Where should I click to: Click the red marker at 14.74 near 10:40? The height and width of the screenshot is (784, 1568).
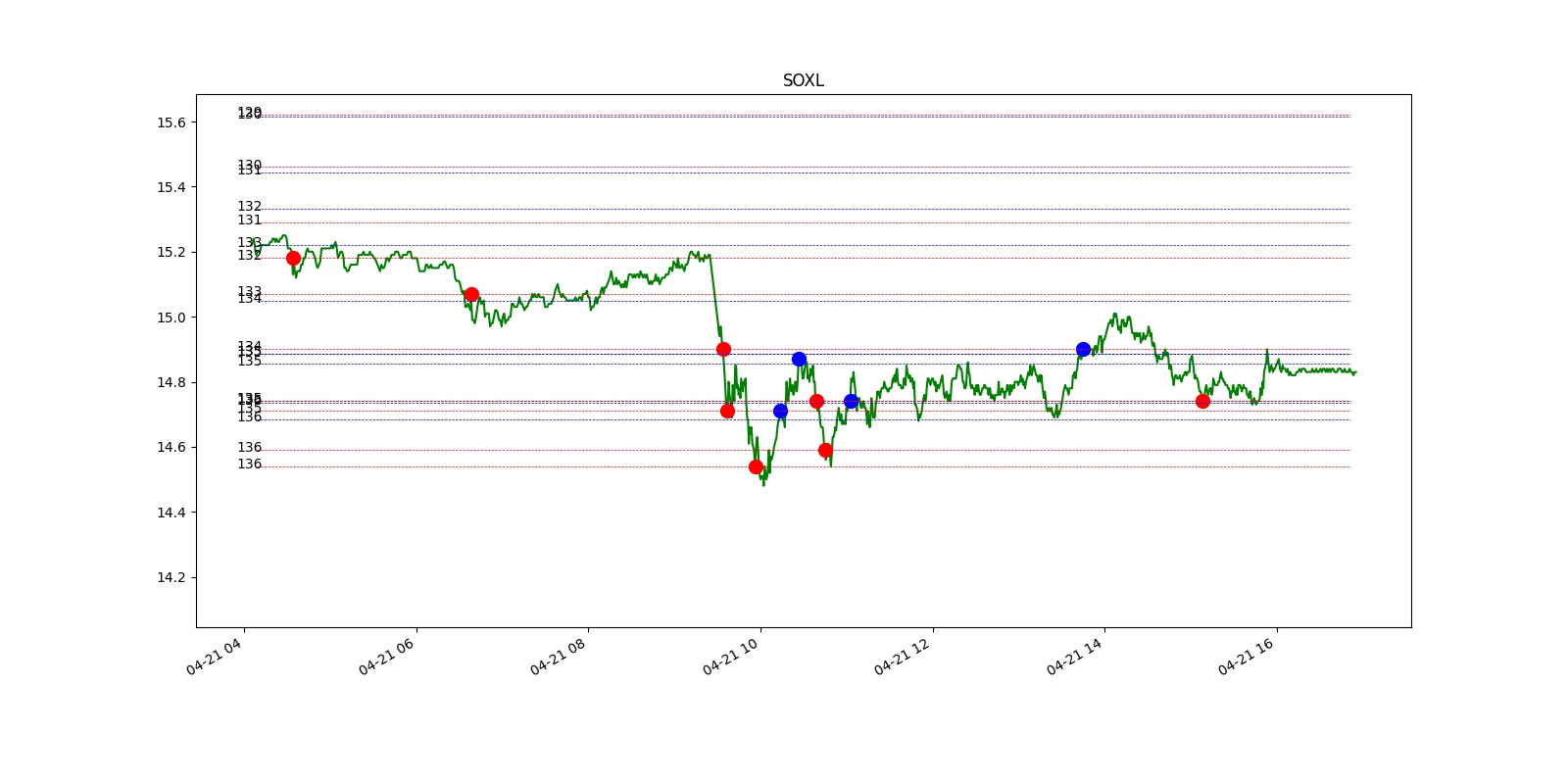pos(816,401)
